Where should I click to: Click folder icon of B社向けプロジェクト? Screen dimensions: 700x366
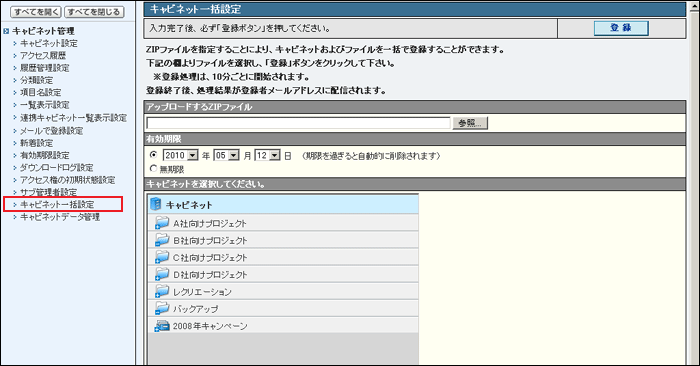tap(162, 240)
